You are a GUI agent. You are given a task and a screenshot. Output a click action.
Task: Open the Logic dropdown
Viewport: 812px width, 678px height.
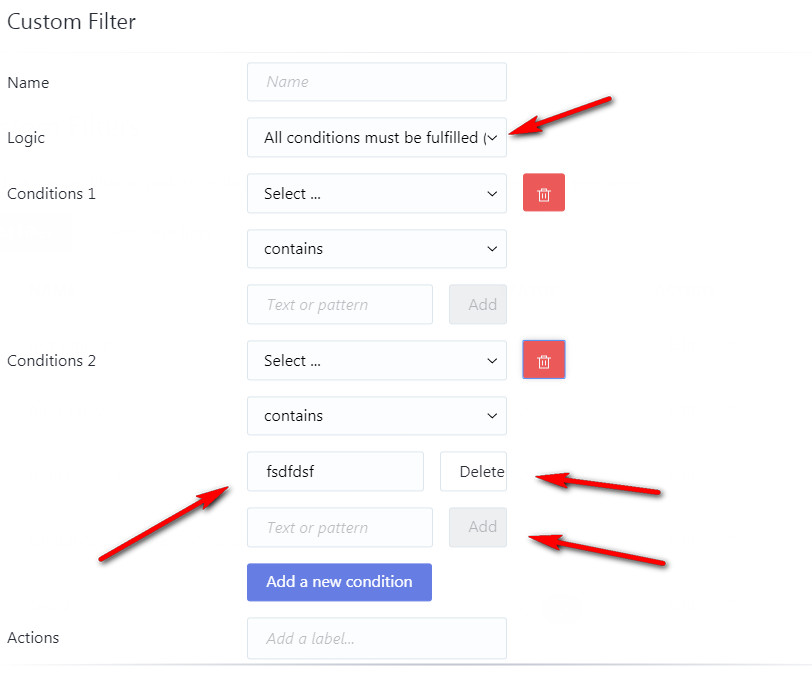(376, 137)
